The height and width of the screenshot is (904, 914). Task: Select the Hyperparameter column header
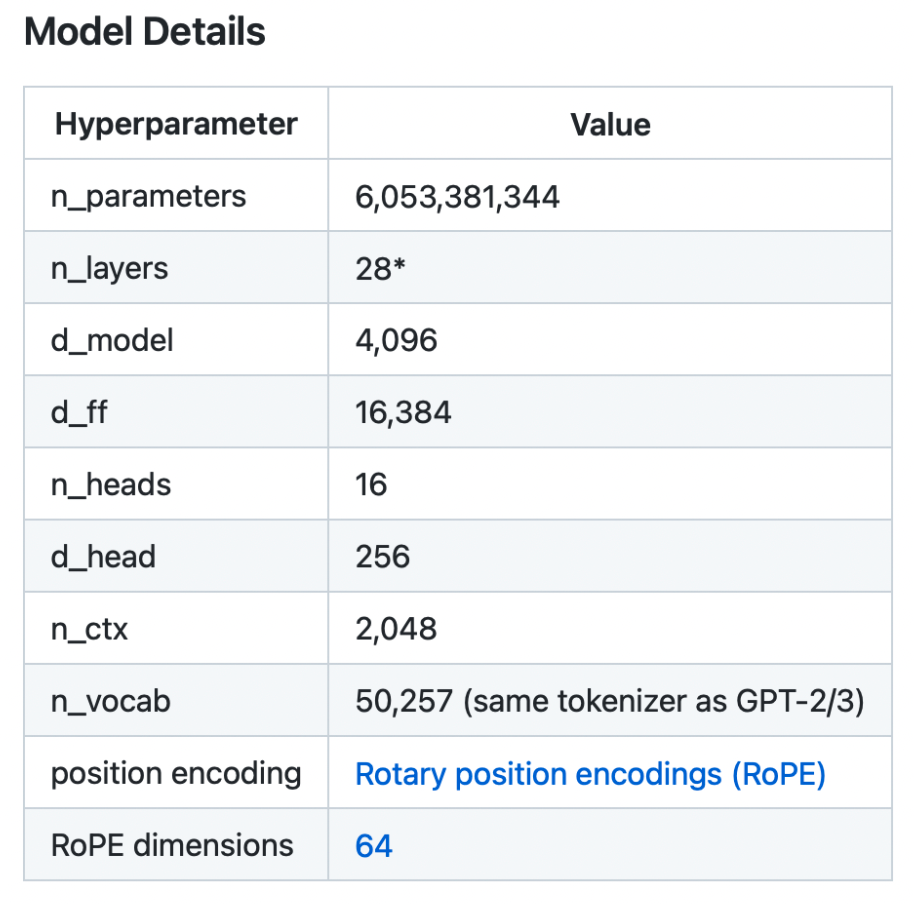pyautogui.click(x=176, y=124)
